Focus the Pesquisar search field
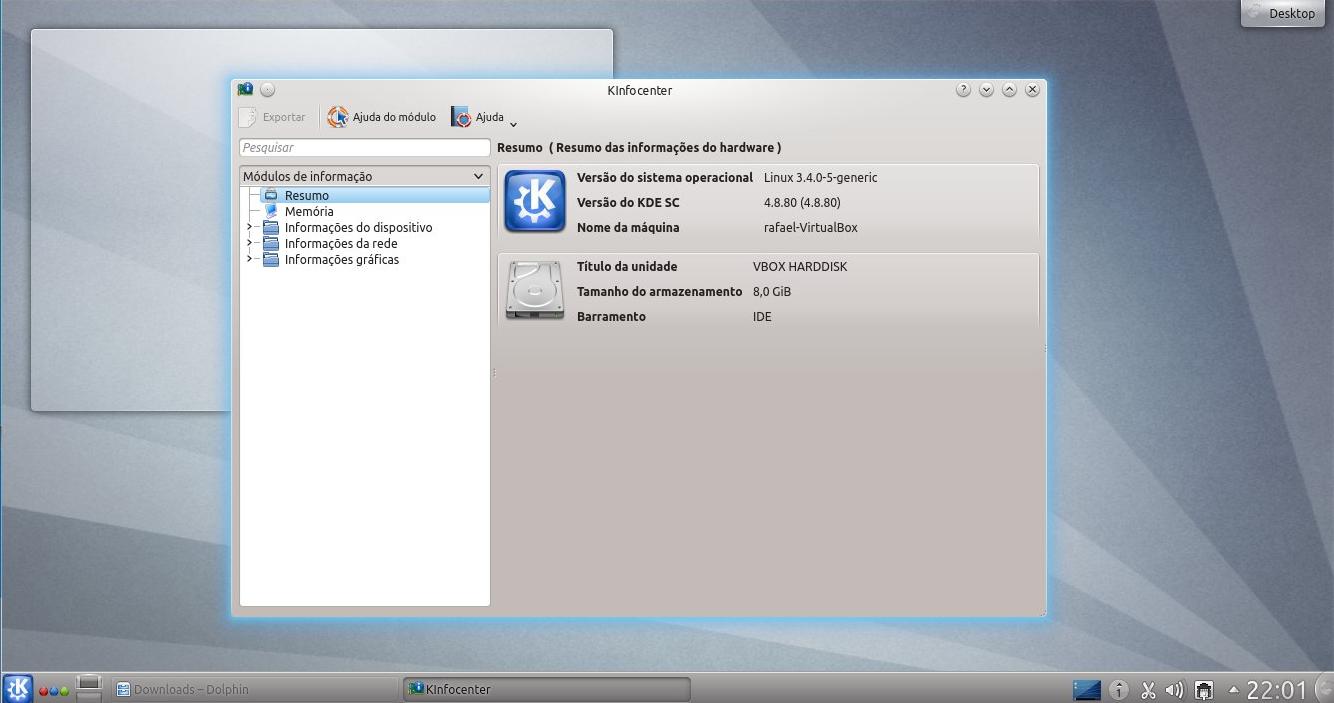1334x703 pixels. tap(365, 147)
